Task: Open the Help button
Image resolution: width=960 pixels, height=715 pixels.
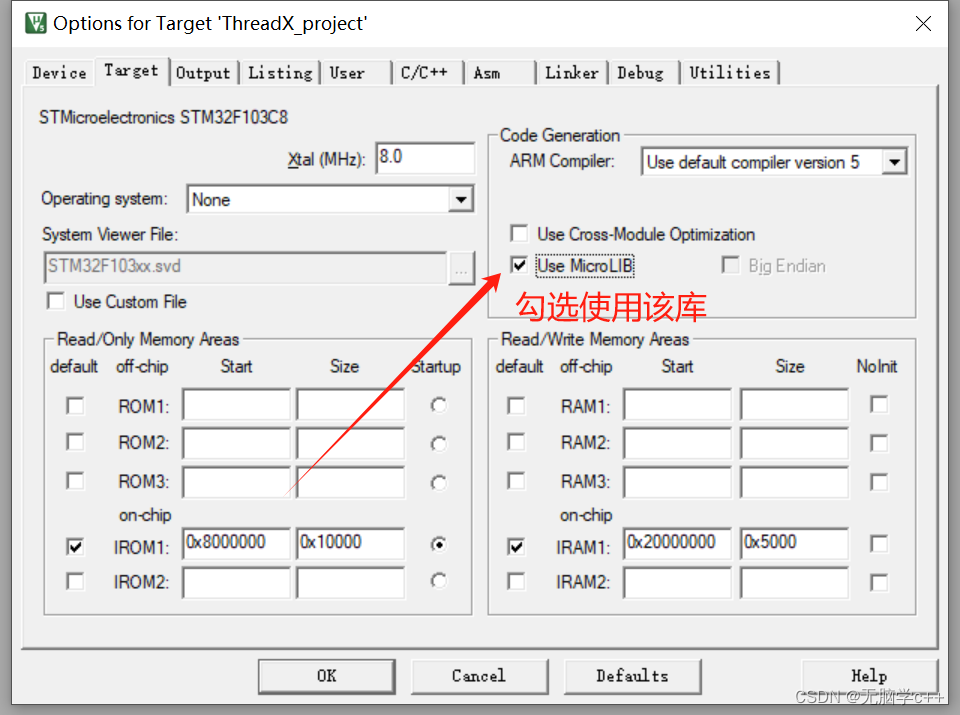Action: [869, 676]
